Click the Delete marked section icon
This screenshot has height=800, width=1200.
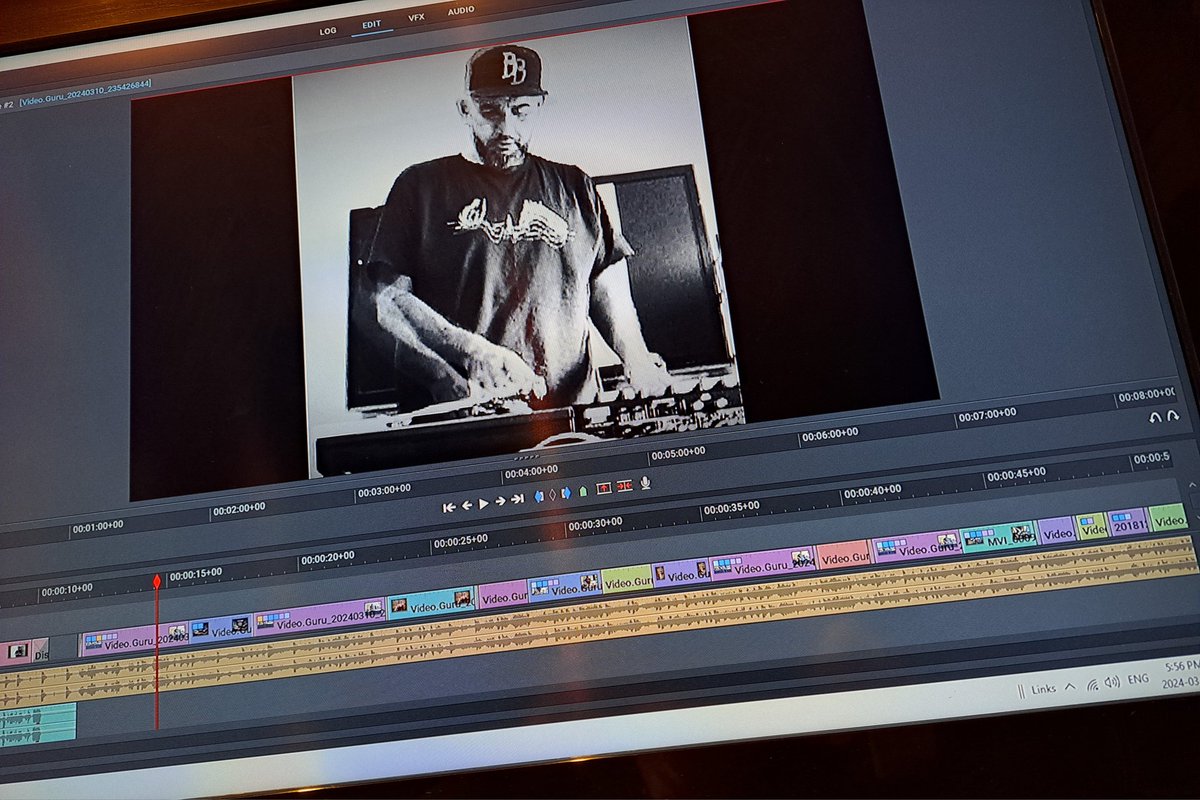(625, 486)
